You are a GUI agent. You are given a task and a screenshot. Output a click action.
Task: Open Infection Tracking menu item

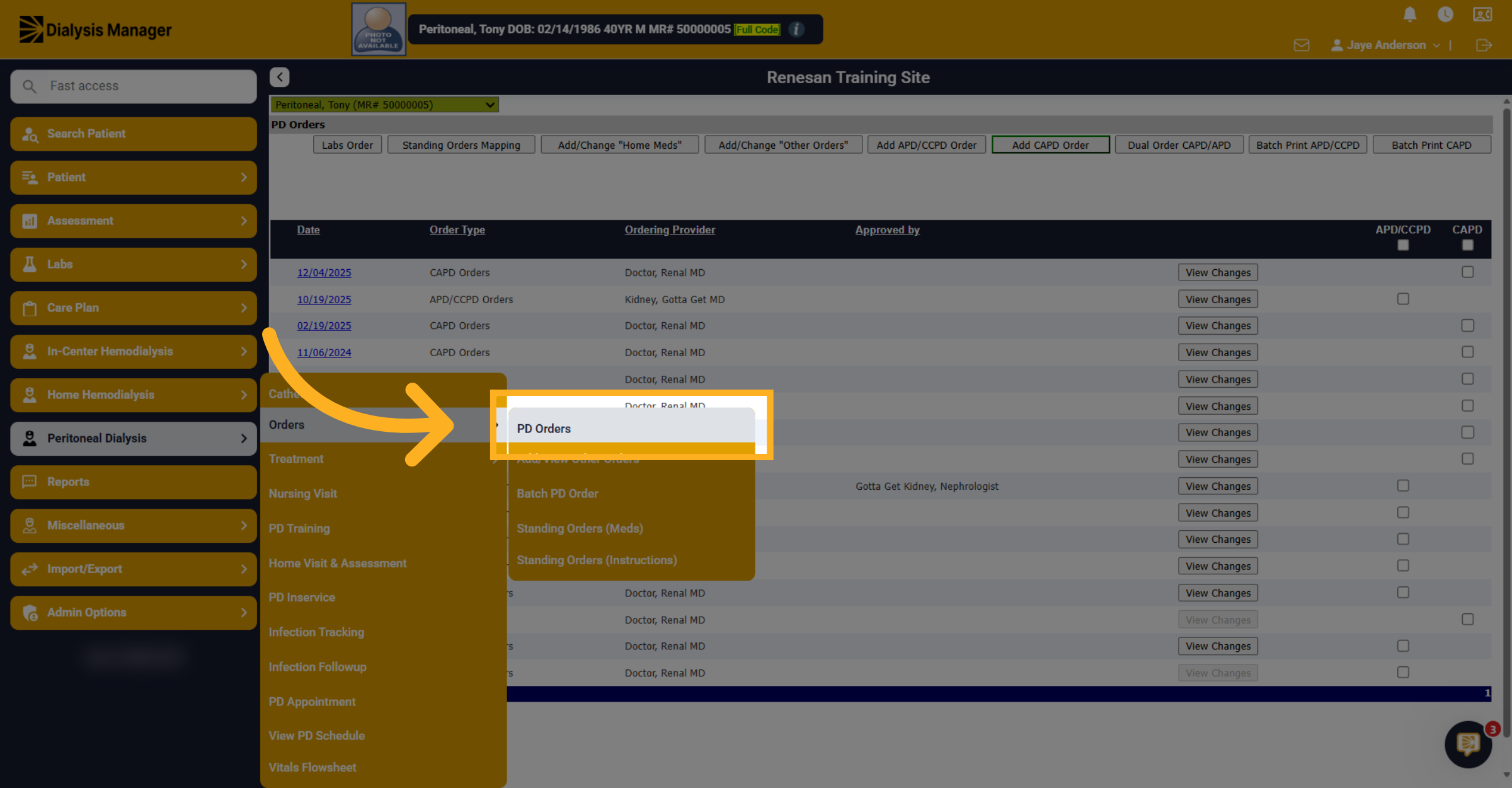coord(383,632)
